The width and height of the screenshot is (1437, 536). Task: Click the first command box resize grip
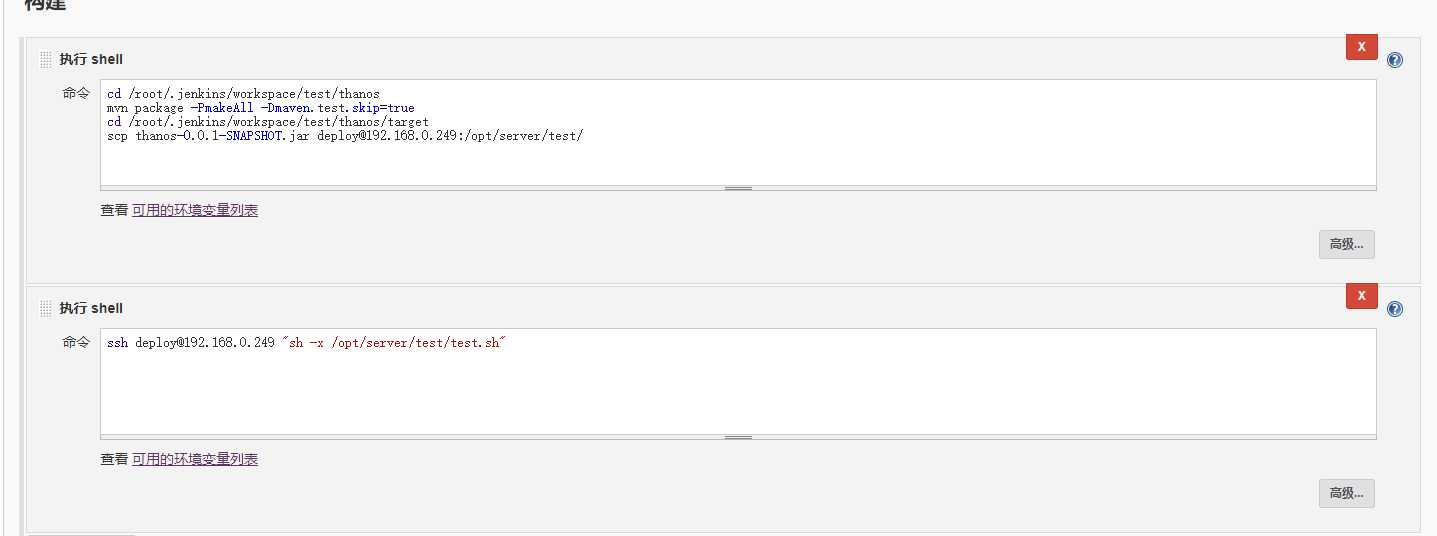pos(738,188)
